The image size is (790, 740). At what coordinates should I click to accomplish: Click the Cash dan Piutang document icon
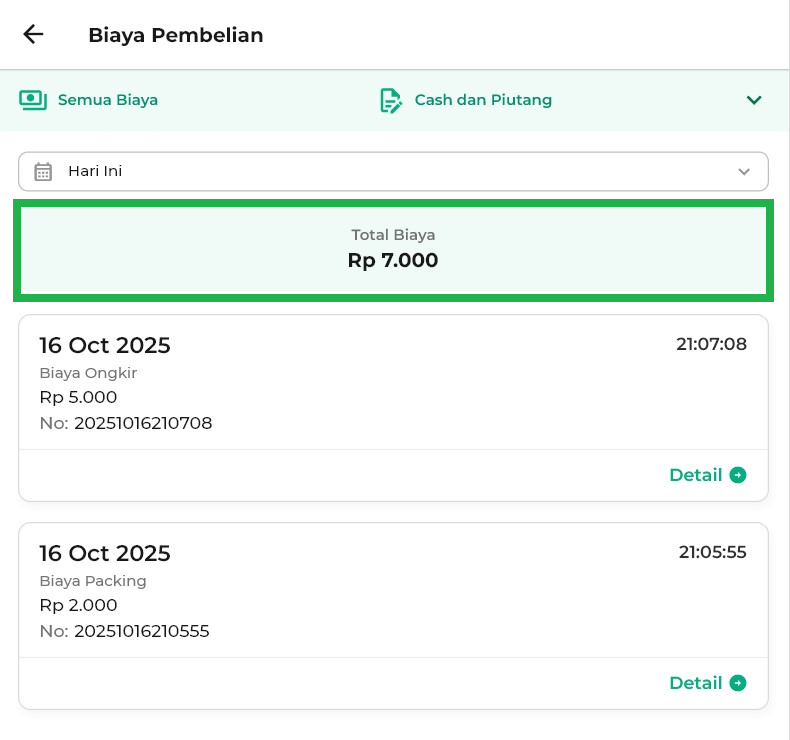point(390,100)
